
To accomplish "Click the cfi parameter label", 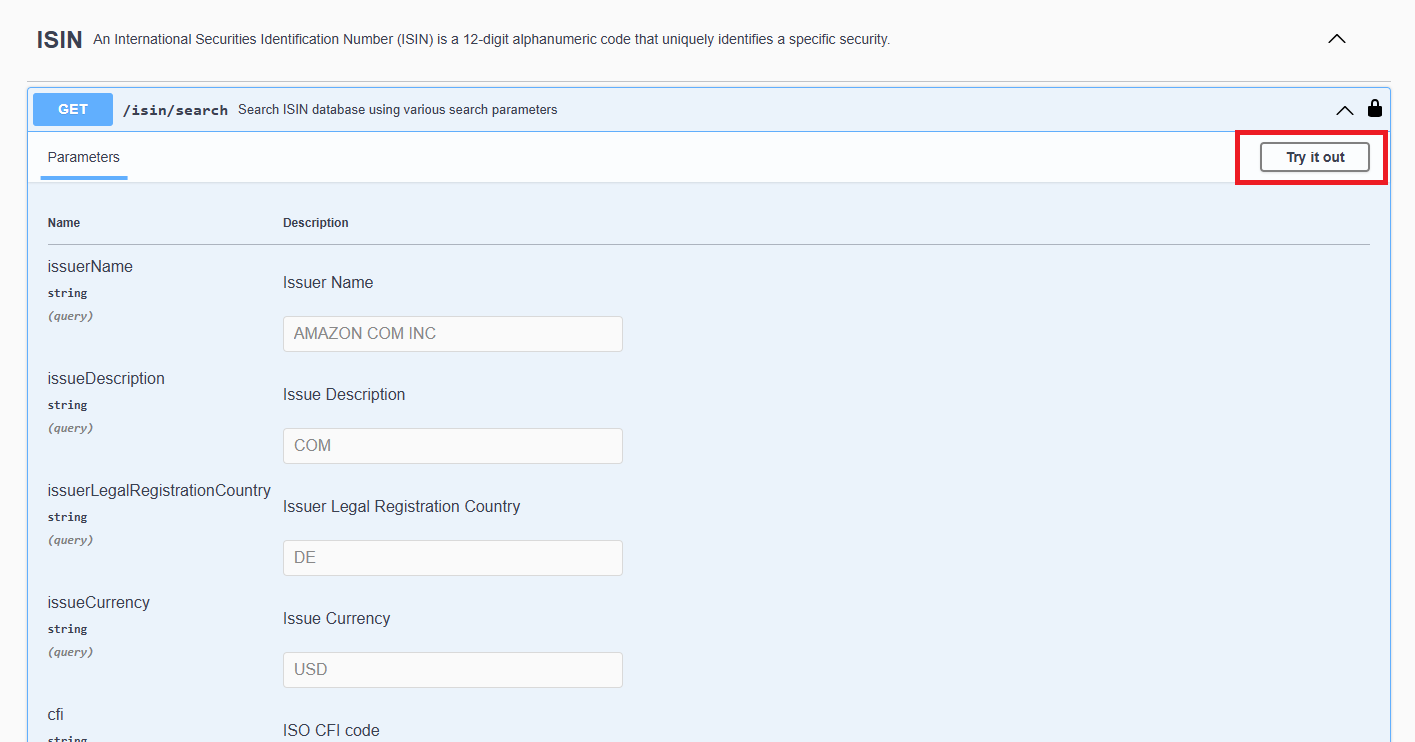I will pos(56,714).
